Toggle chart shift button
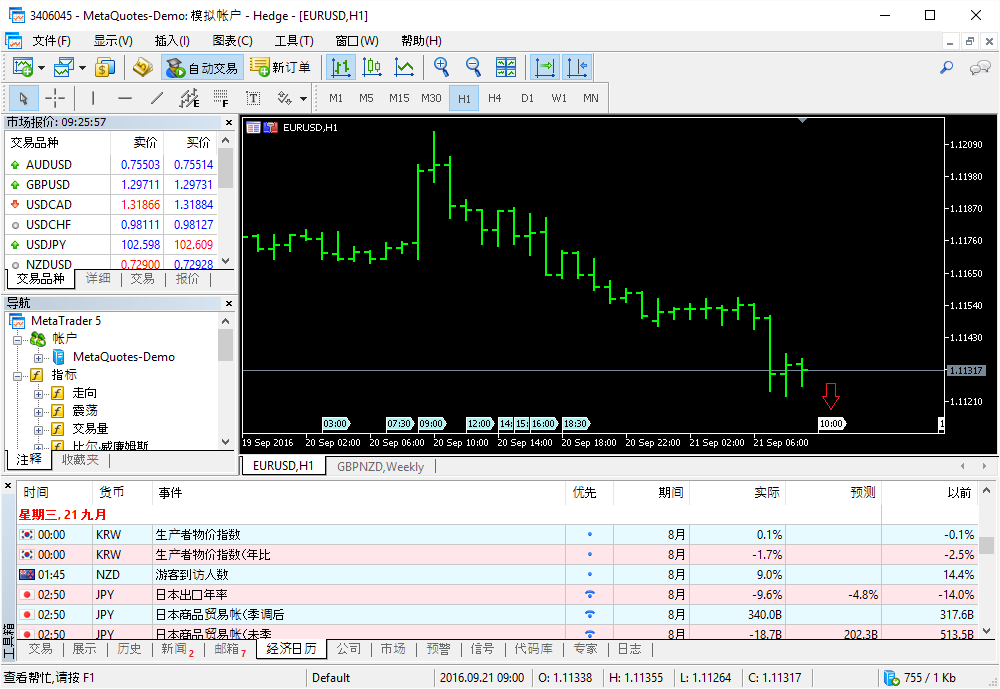The height and width of the screenshot is (689, 1000). tap(578, 67)
